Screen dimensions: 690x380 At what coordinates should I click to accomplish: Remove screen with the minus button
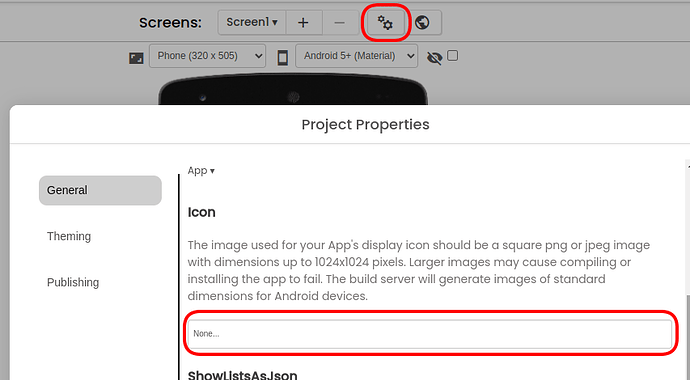pyautogui.click(x=339, y=22)
